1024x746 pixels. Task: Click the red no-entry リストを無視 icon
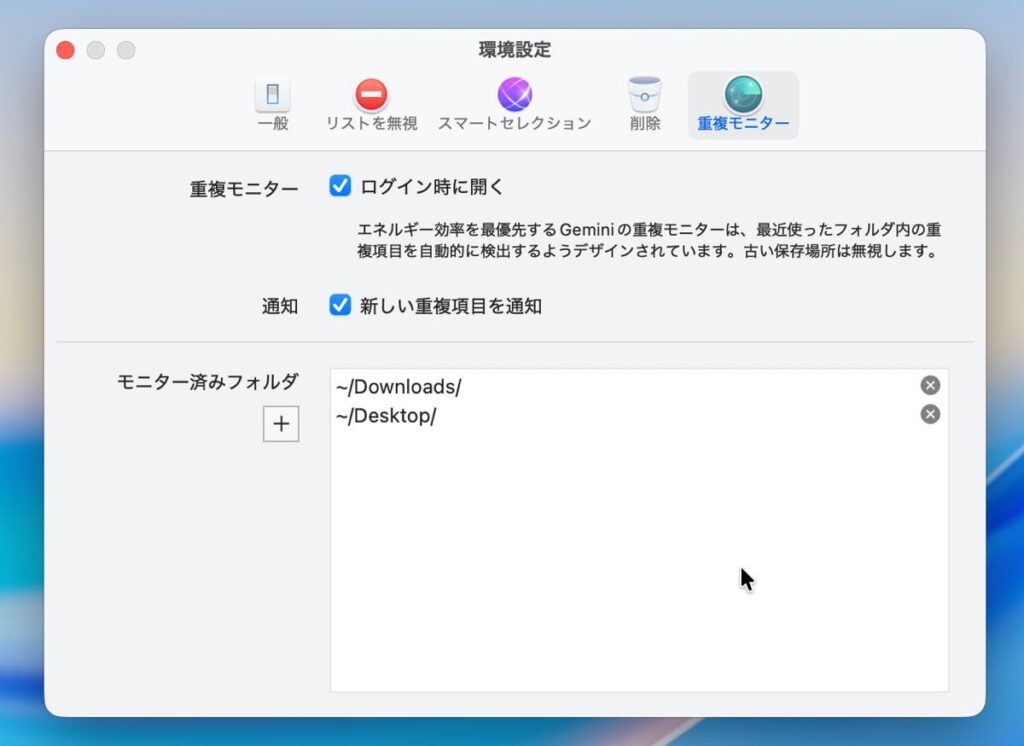click(x=371, y=96)
